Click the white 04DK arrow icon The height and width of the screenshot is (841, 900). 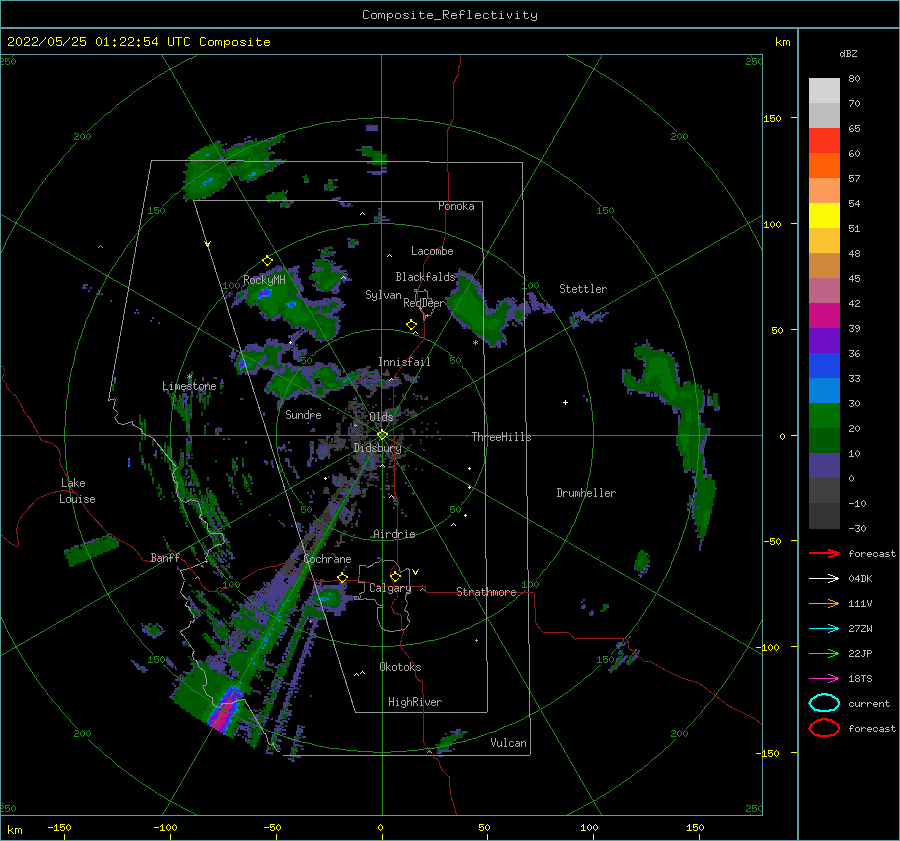(x=824, y=579)
